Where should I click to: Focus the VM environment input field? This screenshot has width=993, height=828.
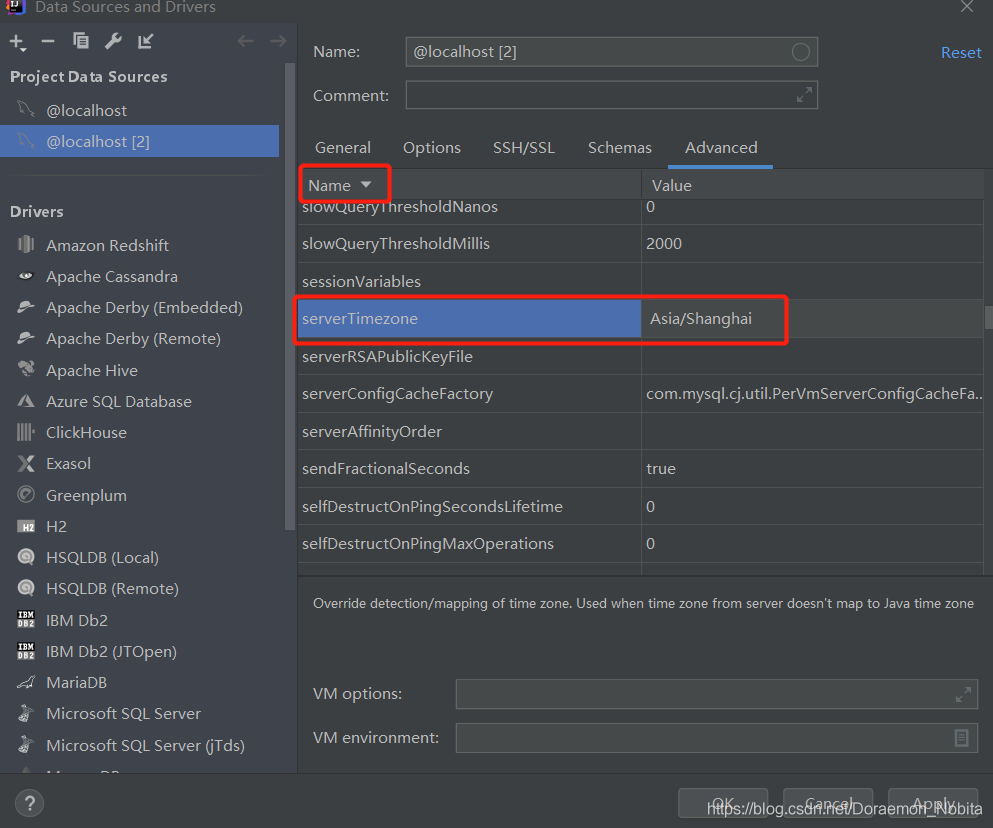[x=716, y=738]
